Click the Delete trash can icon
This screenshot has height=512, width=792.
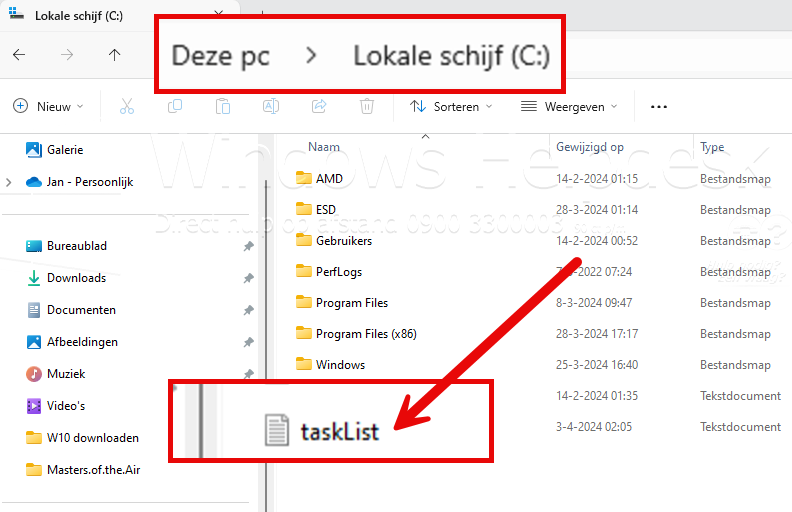point(367,107)
